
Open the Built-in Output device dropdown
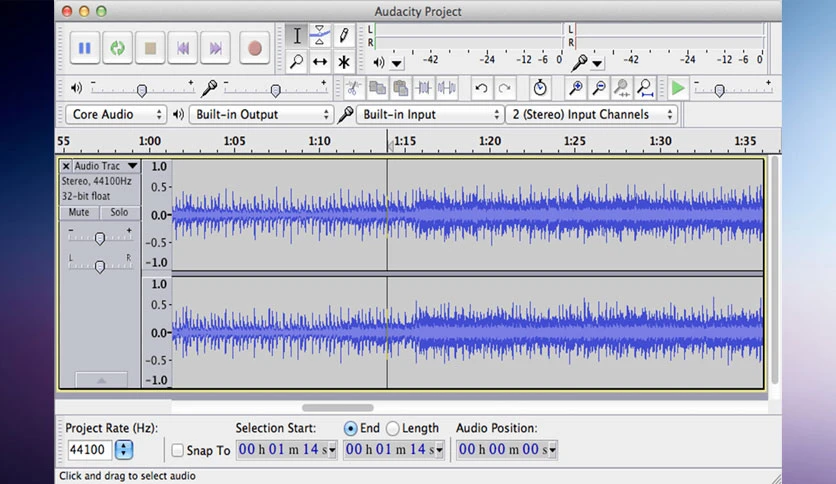pyautogui.click(x=261, y=115)
